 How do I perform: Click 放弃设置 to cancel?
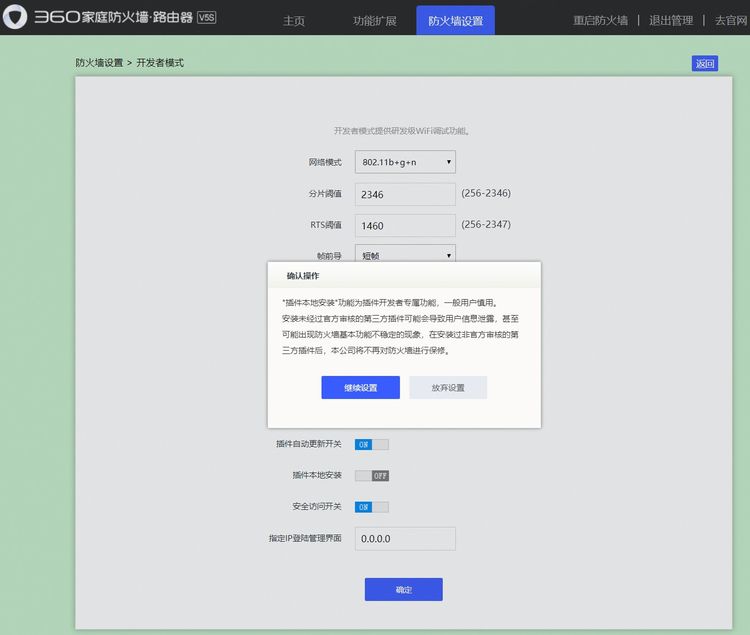448,387
